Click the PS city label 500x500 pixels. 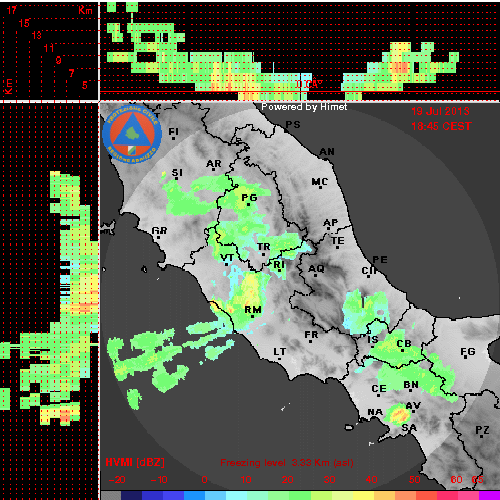click(x=293, y=125)
